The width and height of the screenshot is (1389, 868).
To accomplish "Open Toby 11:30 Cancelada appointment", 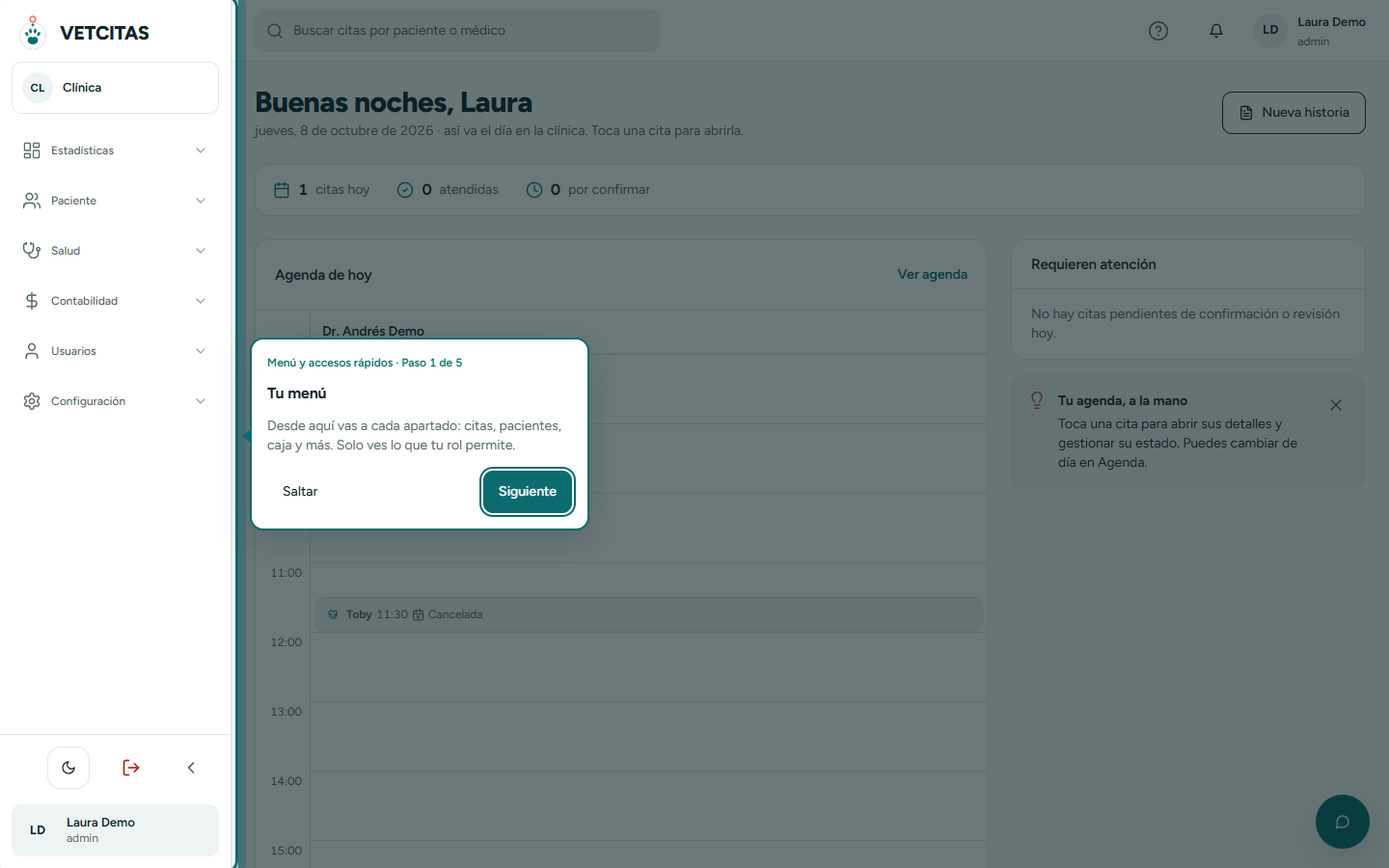I will pos(648,614).
